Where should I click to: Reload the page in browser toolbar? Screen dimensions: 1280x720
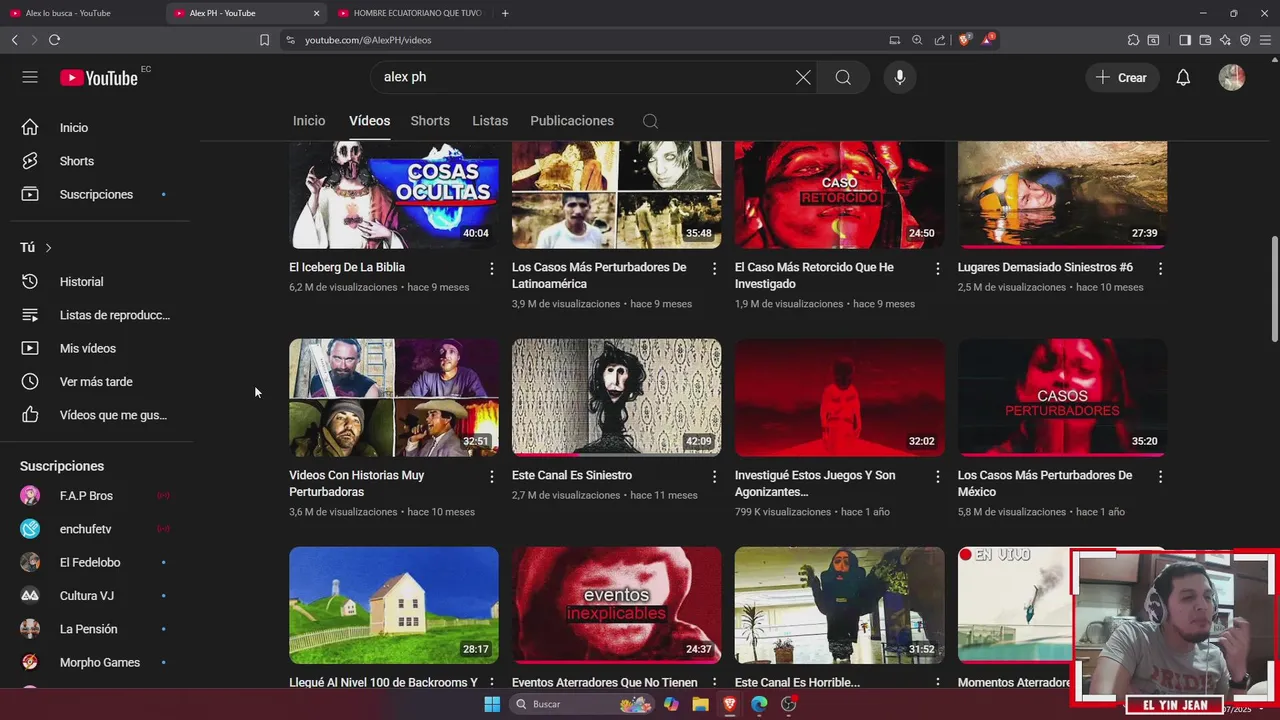[x=54, y=40]
